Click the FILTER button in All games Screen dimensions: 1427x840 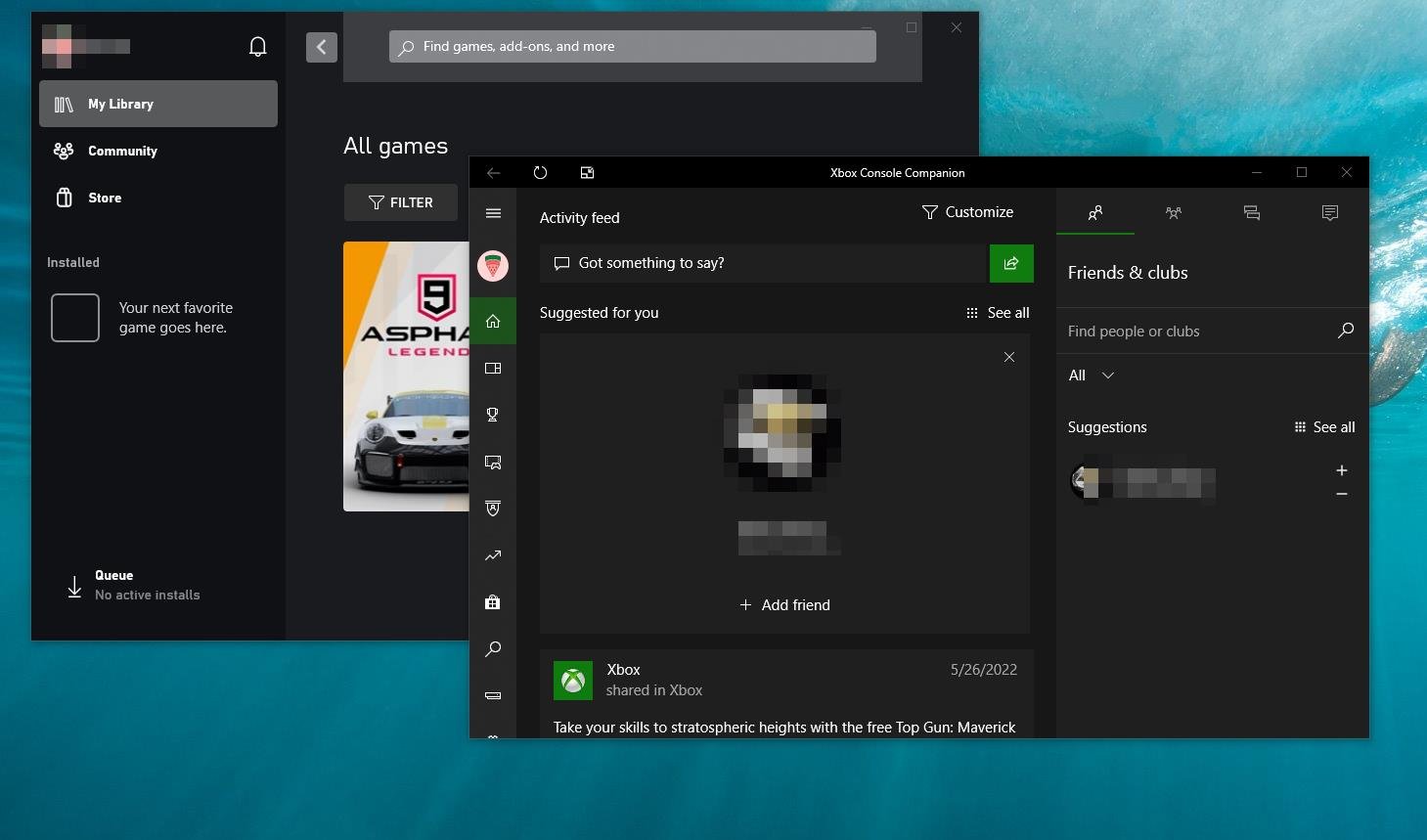(x=401, y=202)
